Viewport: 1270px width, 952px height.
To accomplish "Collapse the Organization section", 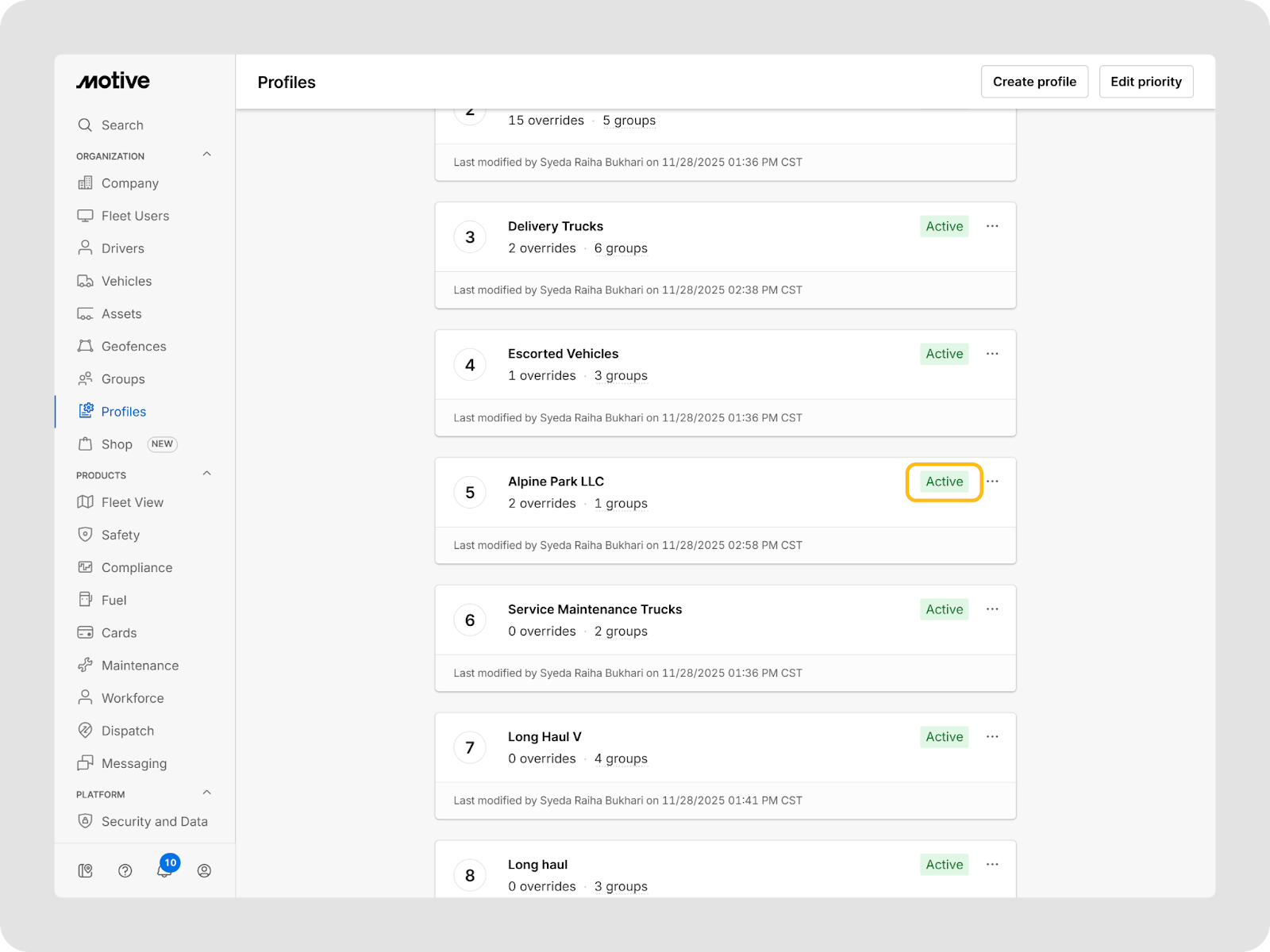I will point(206,155).
